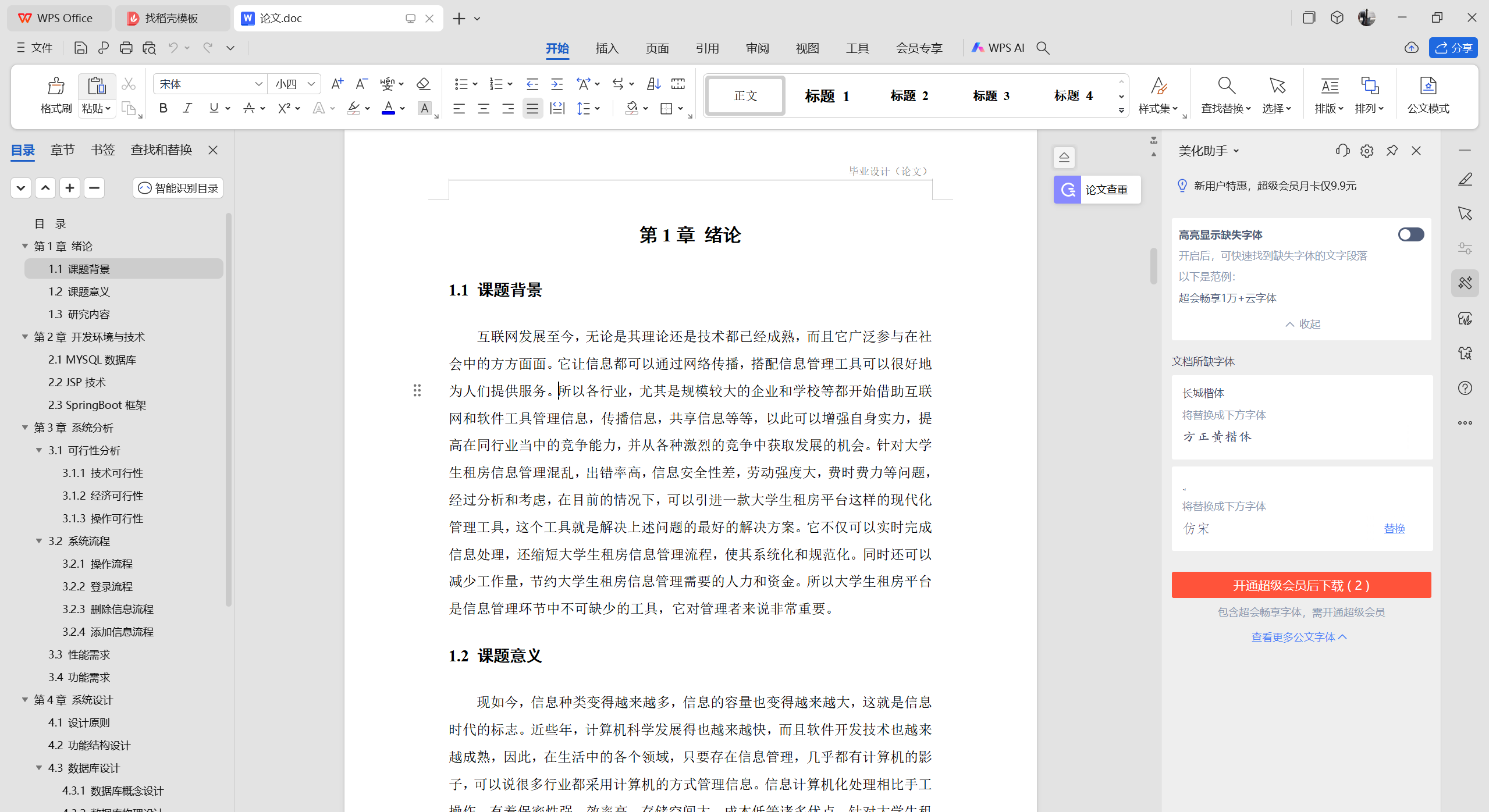
Task: Click the 论文查重 icon button
Action: [1068, 190]
